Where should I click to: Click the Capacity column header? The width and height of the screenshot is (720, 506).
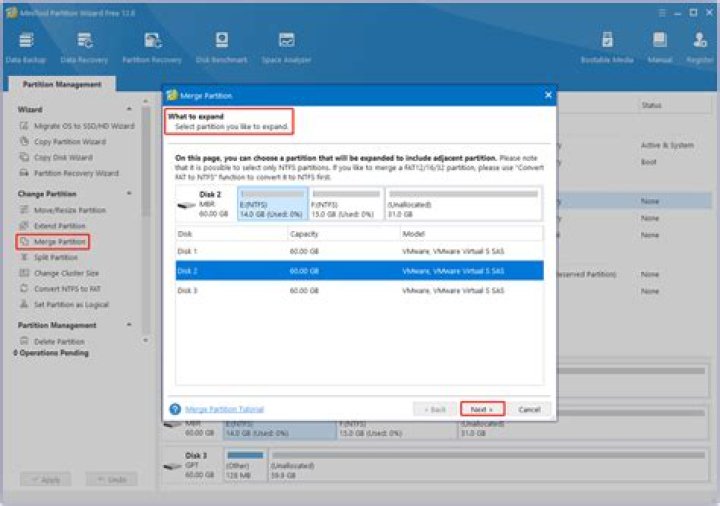click(343, 234)
